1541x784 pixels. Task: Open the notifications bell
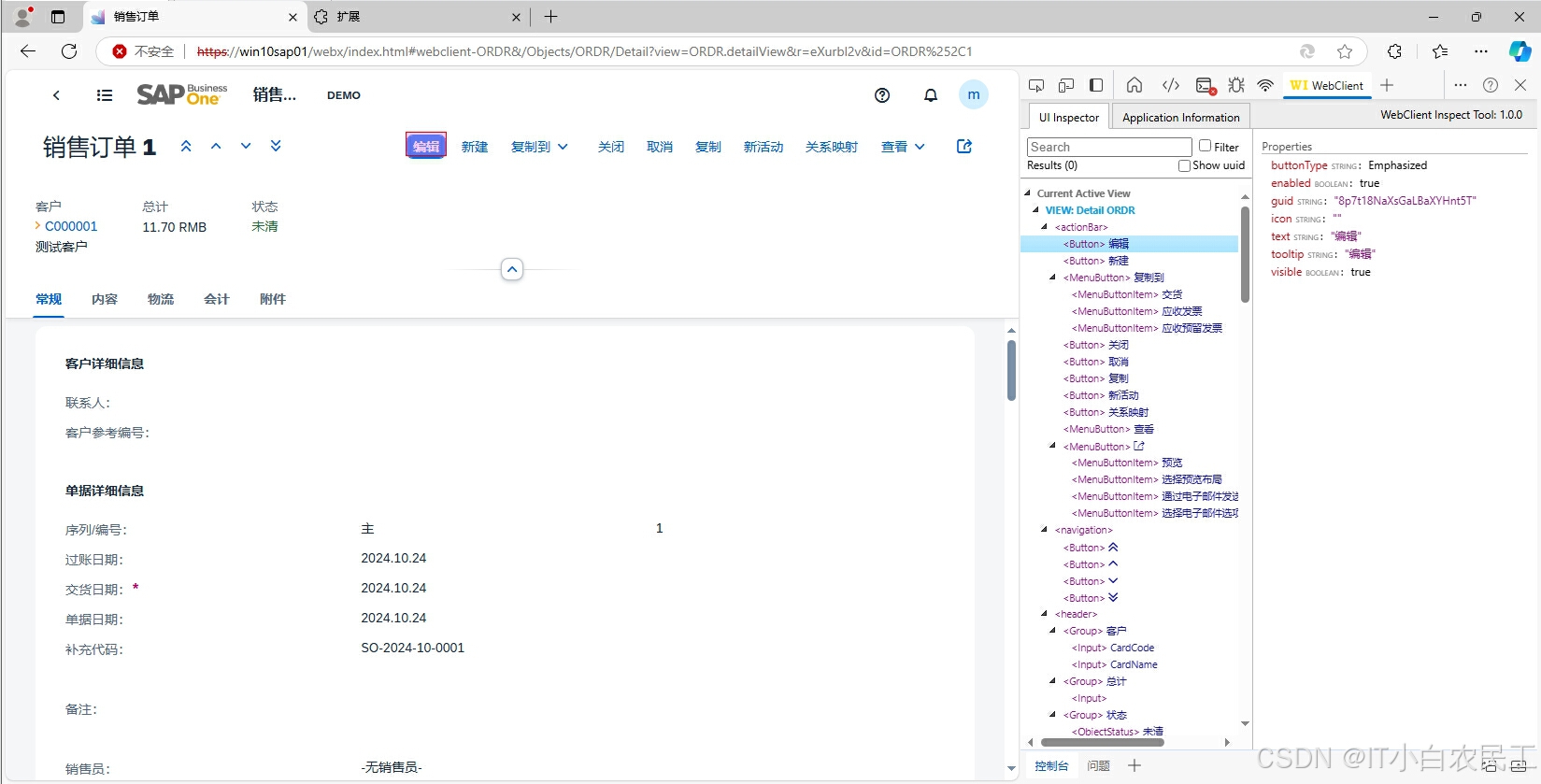[x=931, y=95]
